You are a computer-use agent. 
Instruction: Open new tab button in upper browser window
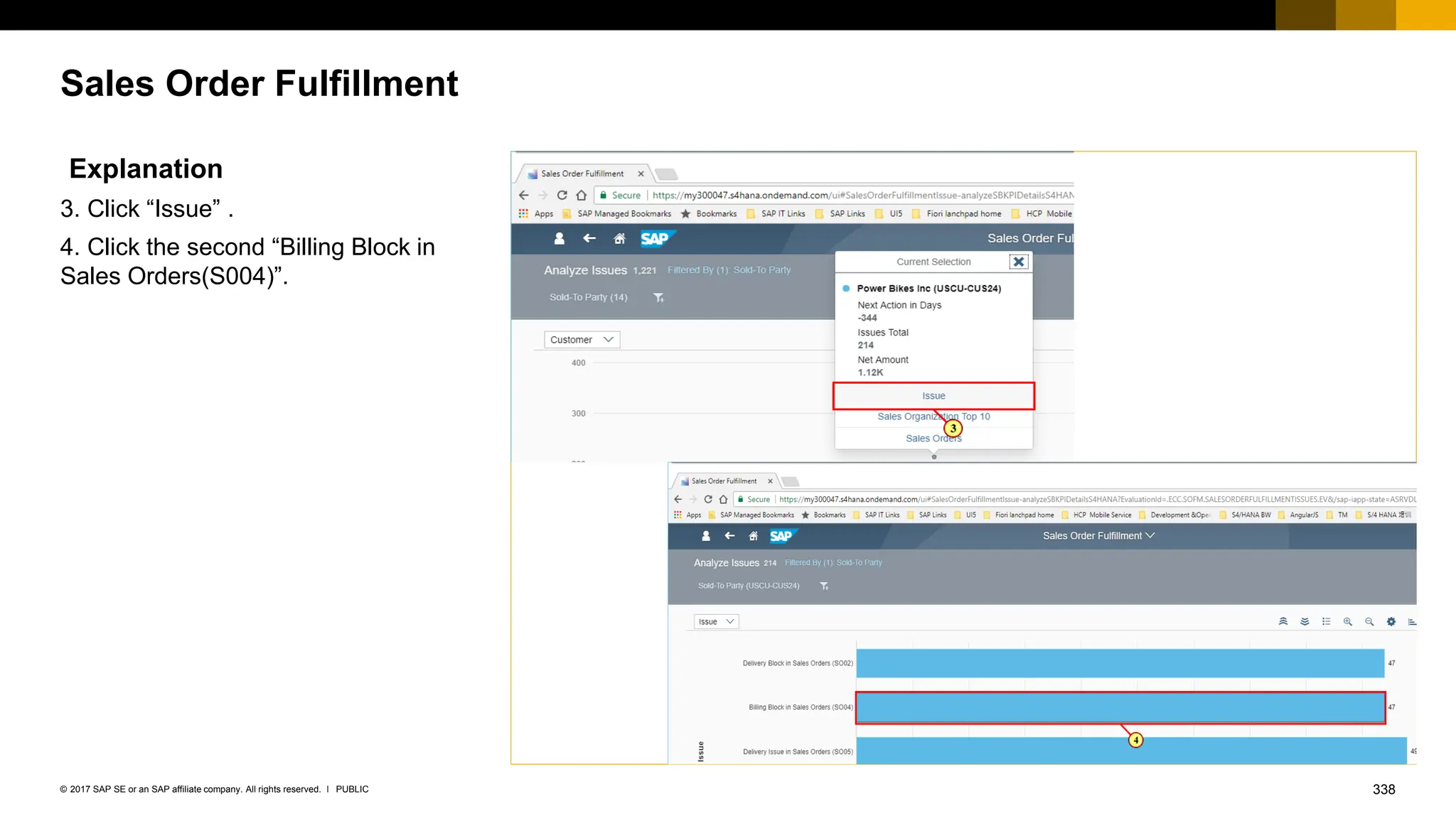click(x=666, y=174)
